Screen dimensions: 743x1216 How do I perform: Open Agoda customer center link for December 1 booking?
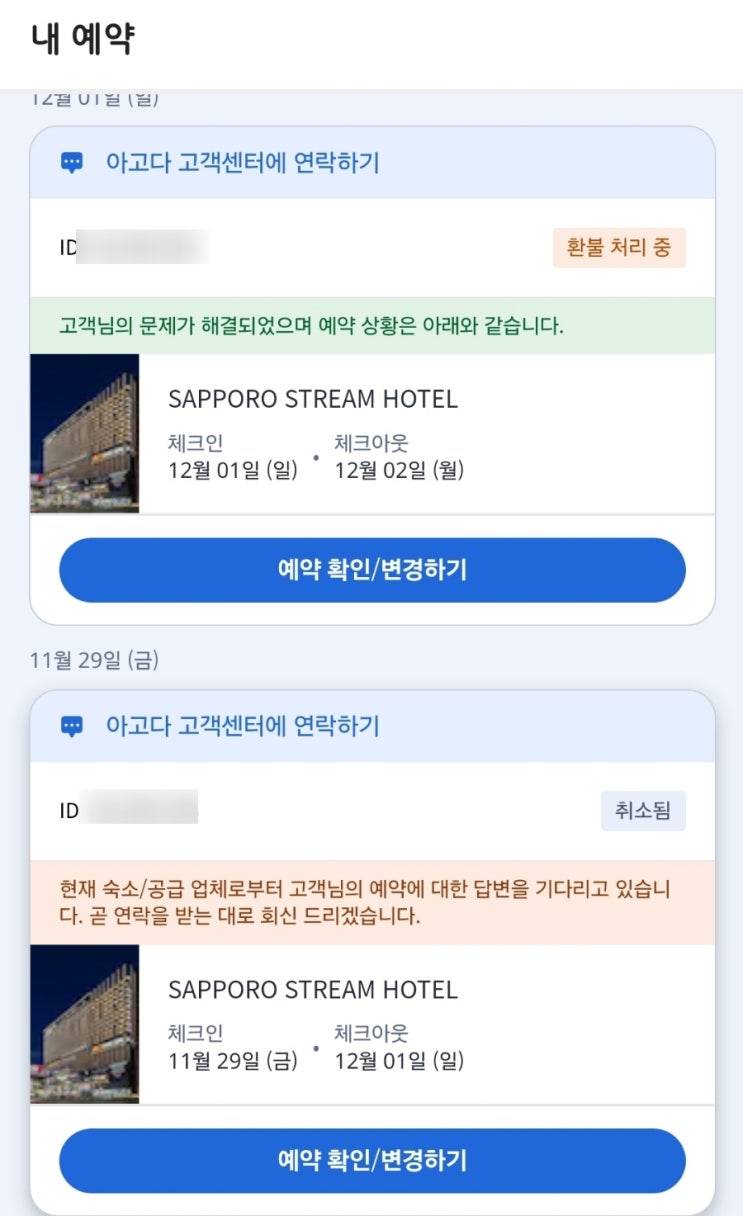(242, 163)
